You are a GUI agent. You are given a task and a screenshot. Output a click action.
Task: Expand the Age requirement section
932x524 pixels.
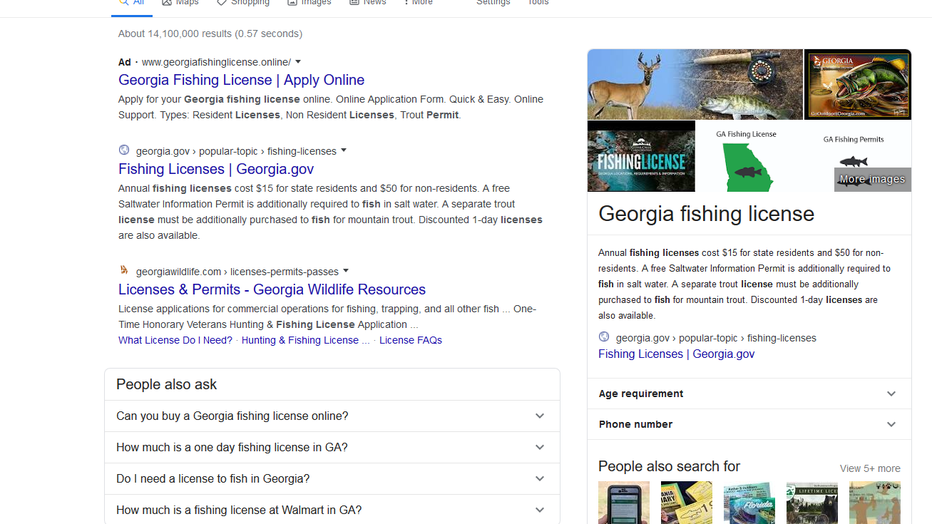point(749,394)
